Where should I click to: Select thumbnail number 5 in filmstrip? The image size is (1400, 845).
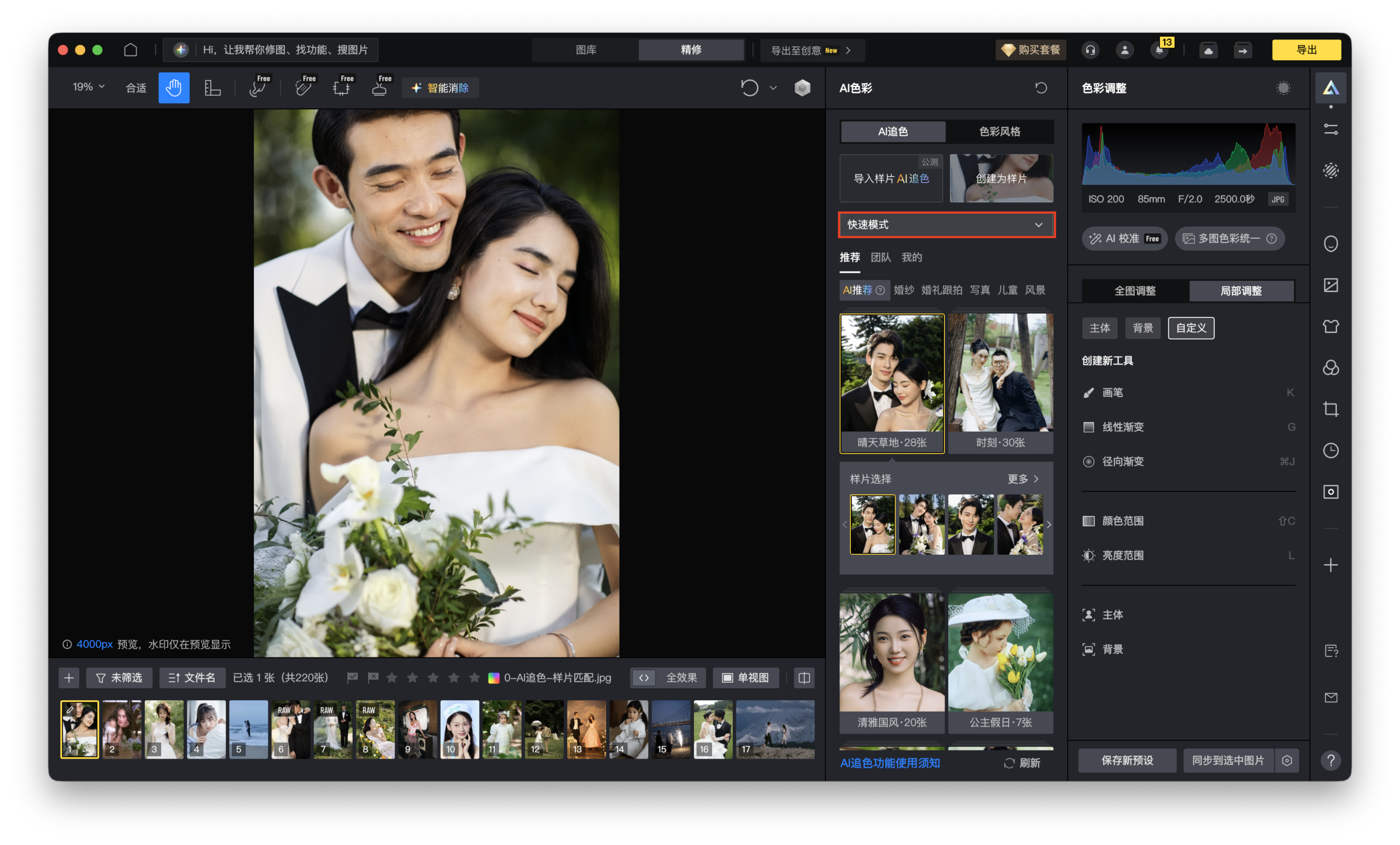click(x=248, y=729)
